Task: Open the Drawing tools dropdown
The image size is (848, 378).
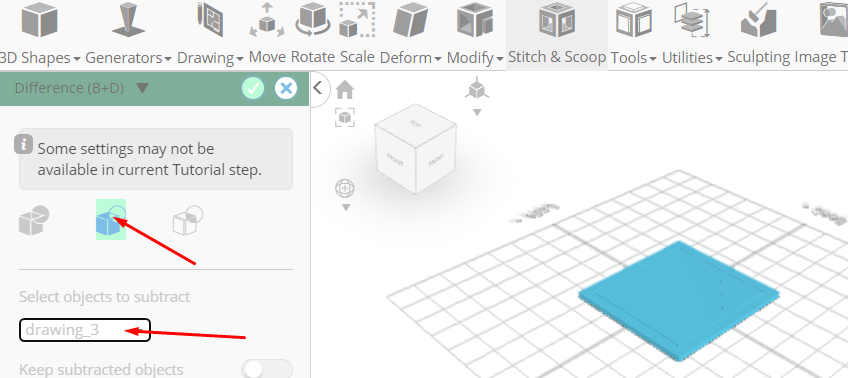Action: point(210,57)
